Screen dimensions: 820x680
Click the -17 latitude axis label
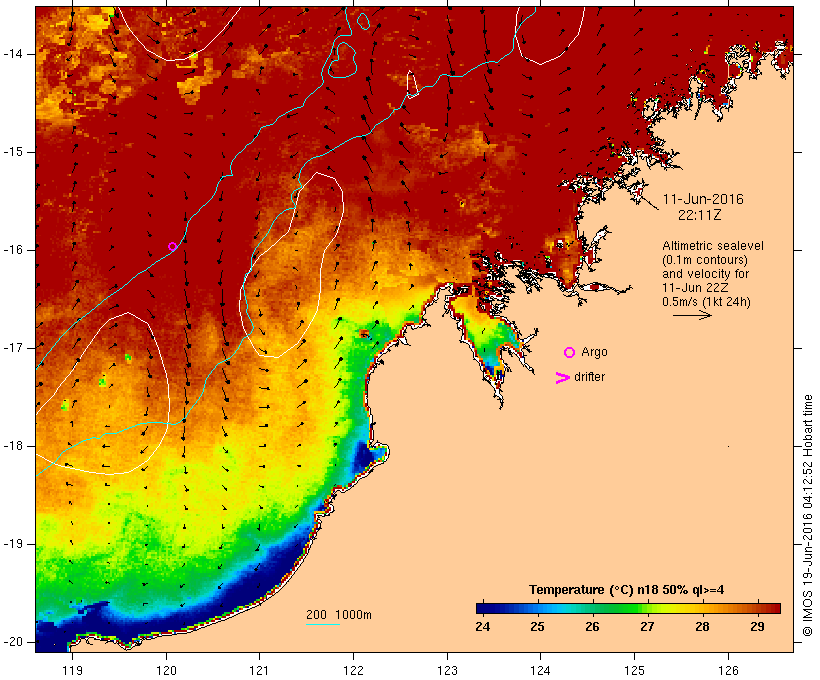click(x=13, y=348)
